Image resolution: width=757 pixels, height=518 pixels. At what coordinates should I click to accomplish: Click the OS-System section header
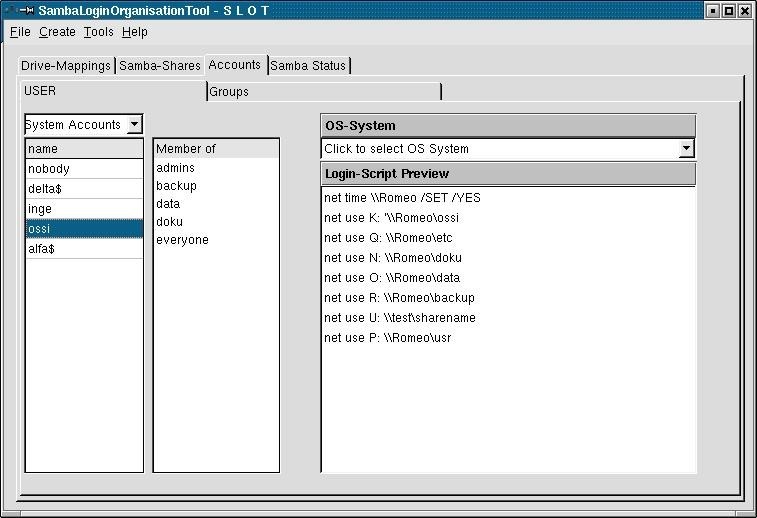click(x=508, y=126)
